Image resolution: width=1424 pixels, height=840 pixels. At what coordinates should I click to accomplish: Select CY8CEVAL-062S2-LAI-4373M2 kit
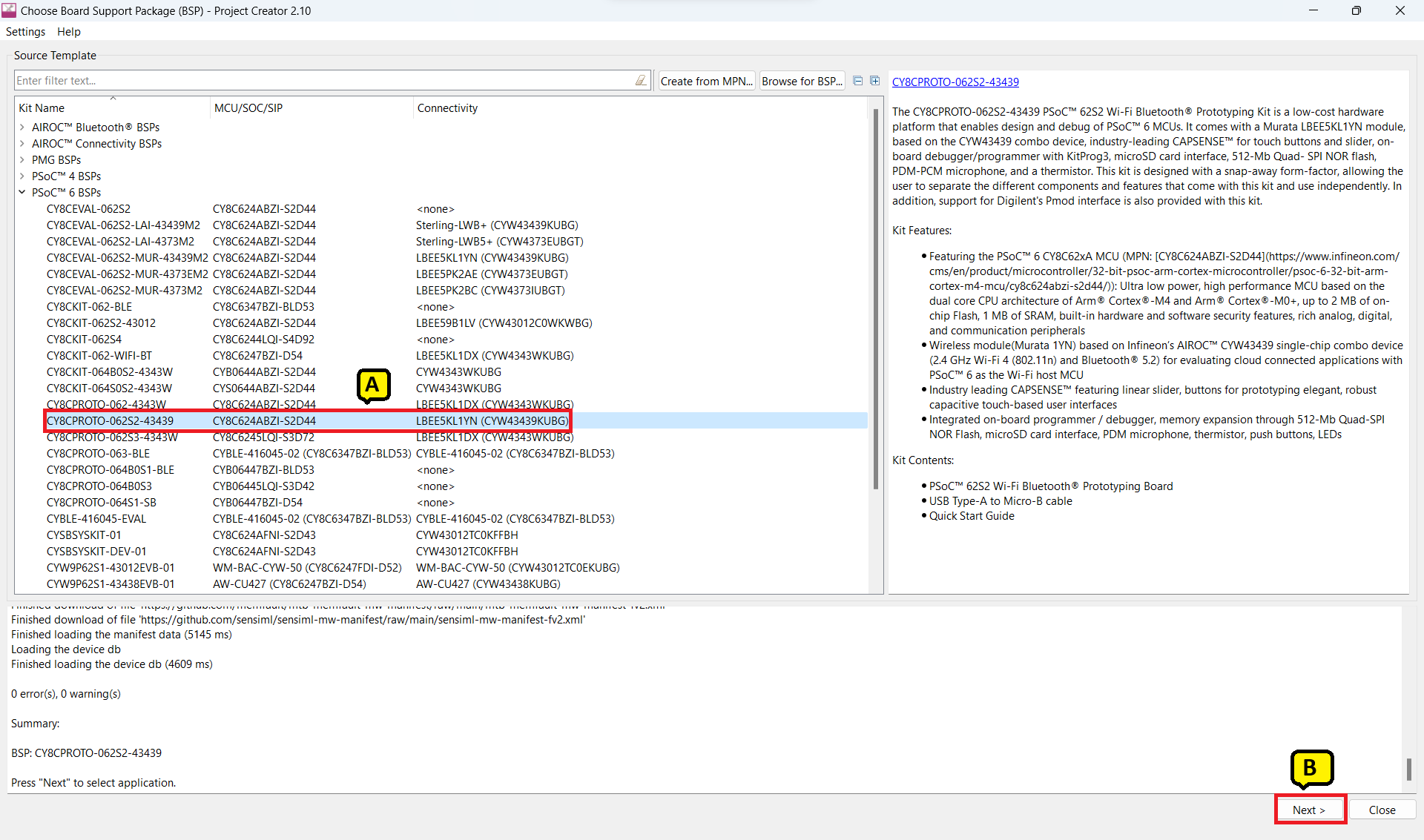tap(120, 242)
